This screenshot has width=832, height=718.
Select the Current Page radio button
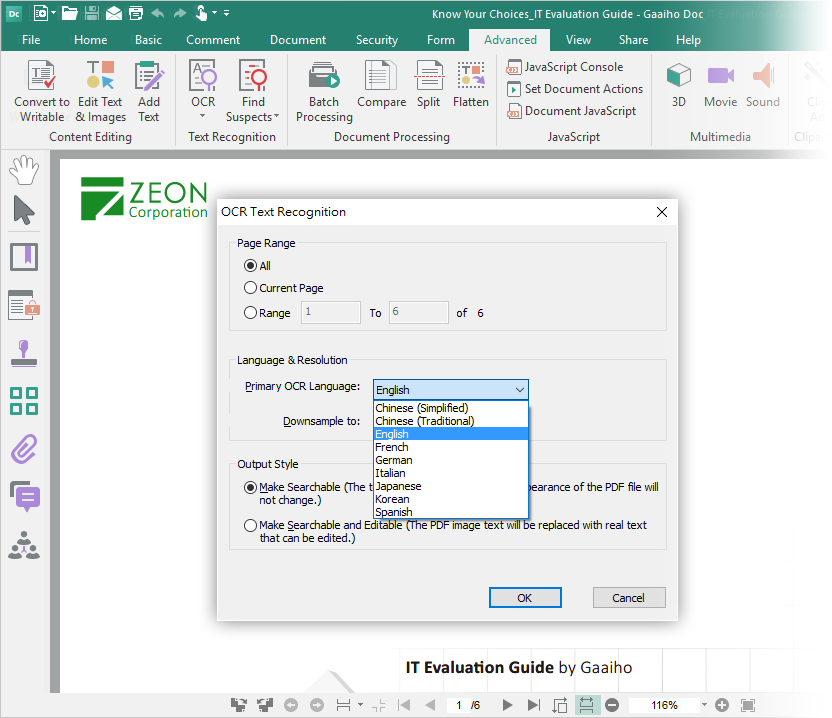pos(250,288)
